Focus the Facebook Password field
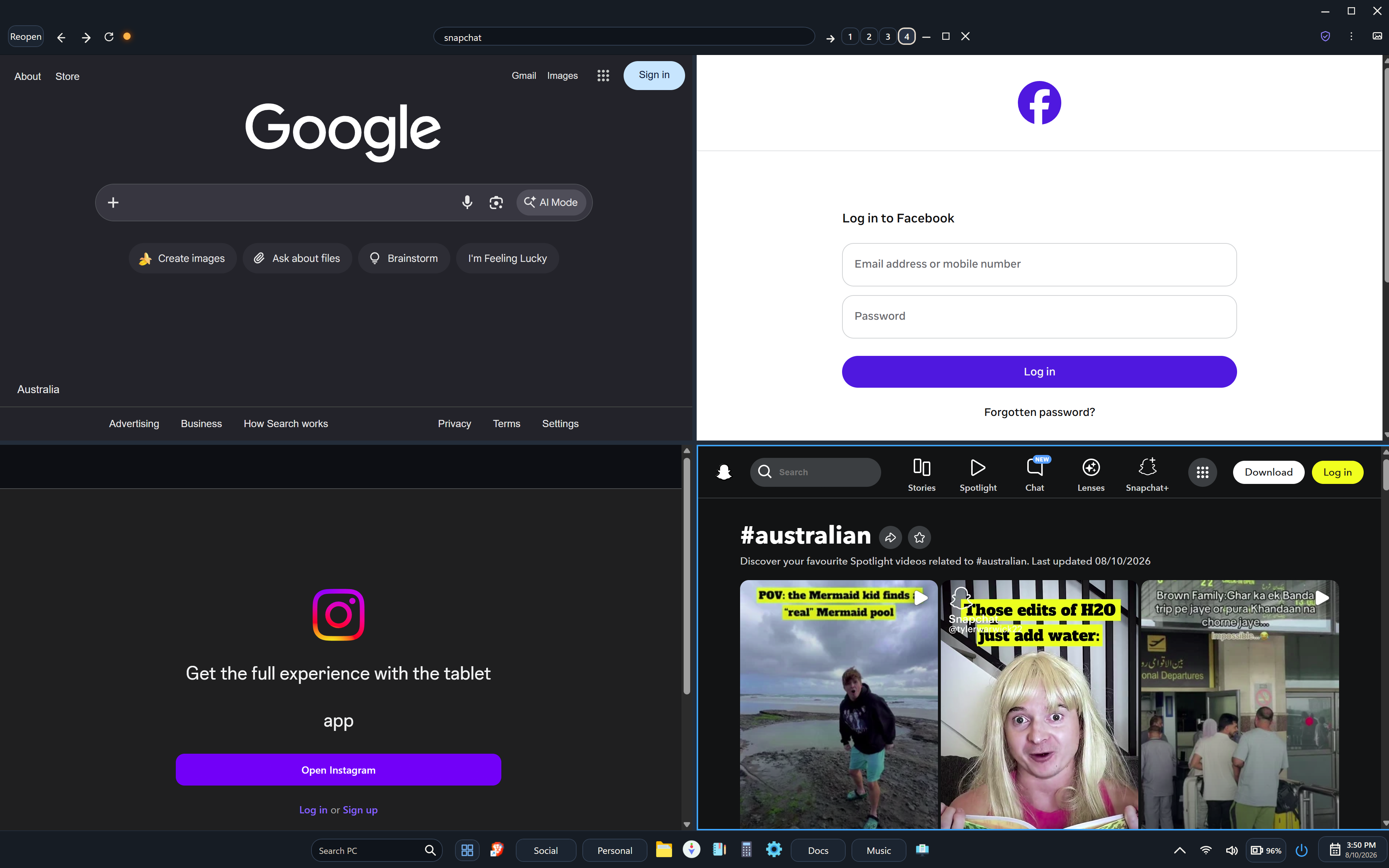The height and width of the screenshot is (868, 1389). click(1039, 316)
